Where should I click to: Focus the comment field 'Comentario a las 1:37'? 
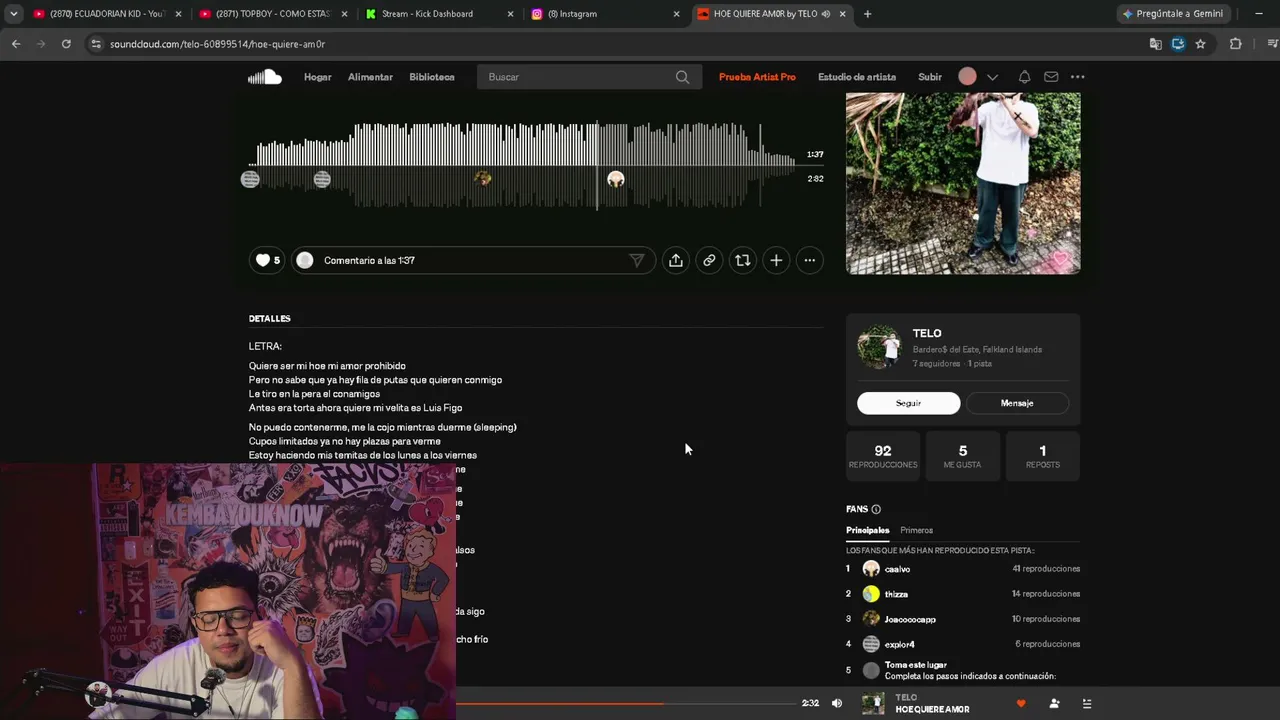(x=473, y=260)
